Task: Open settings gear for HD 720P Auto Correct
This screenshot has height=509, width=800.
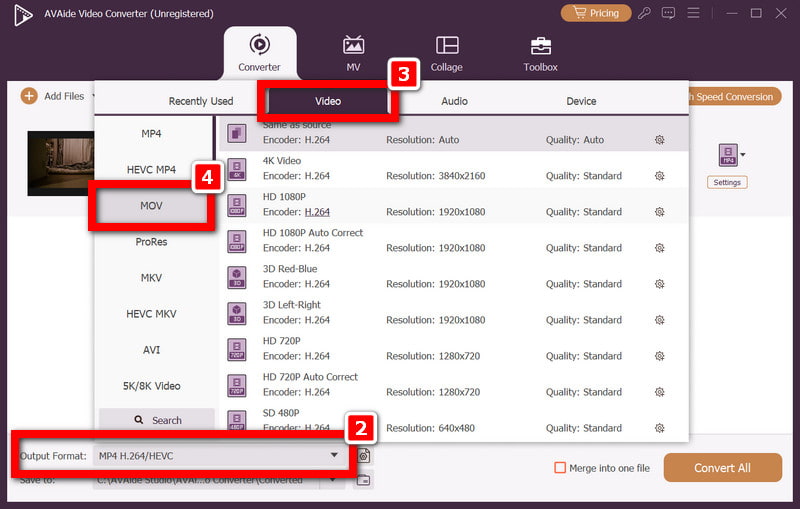Action: tap(660, 392)
